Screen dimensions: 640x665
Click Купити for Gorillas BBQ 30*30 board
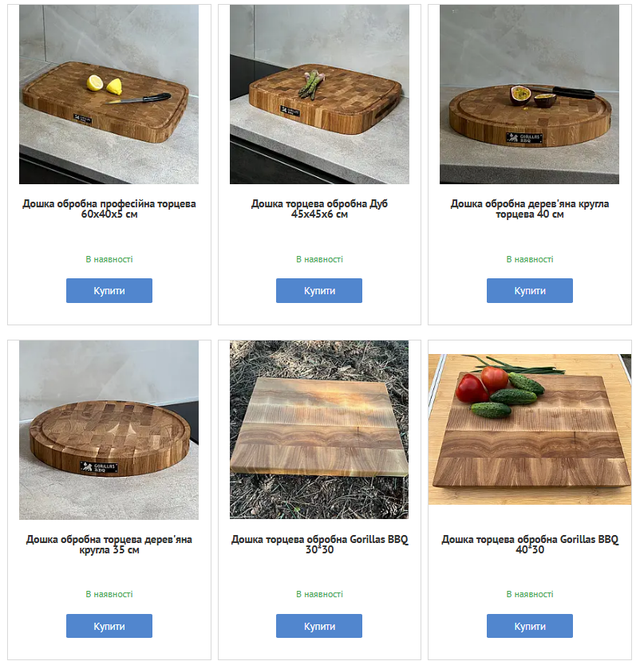pos(319,626)
